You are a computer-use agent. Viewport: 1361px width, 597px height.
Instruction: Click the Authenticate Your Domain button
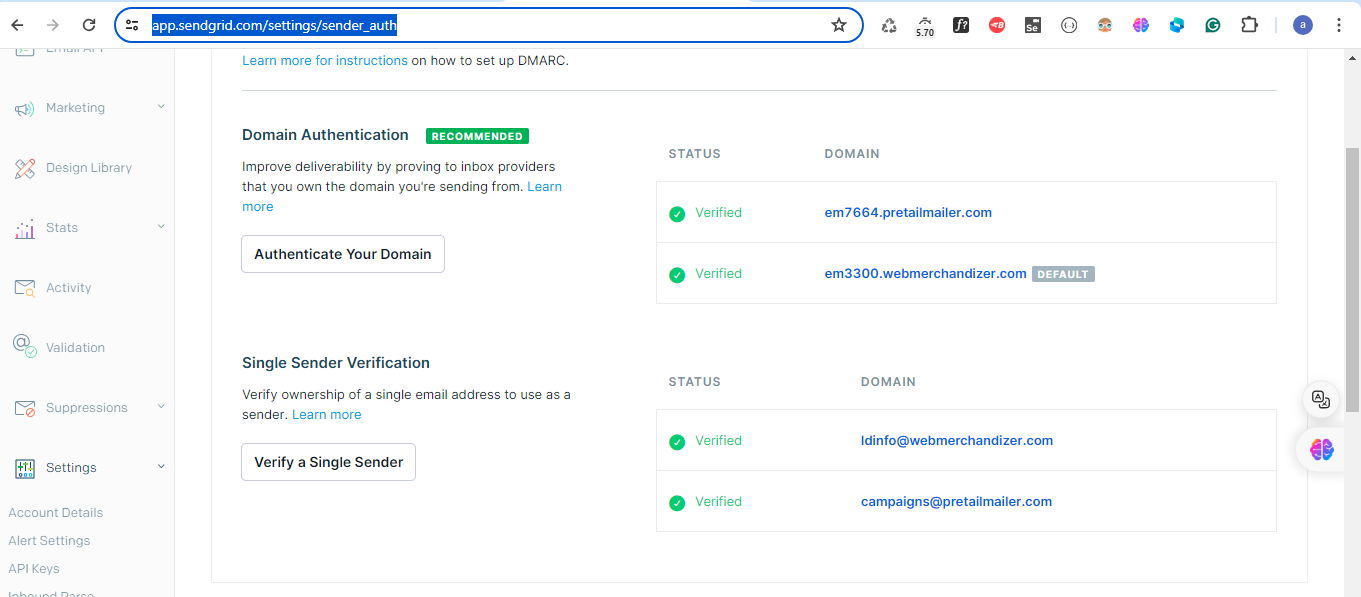pos(342,254)
